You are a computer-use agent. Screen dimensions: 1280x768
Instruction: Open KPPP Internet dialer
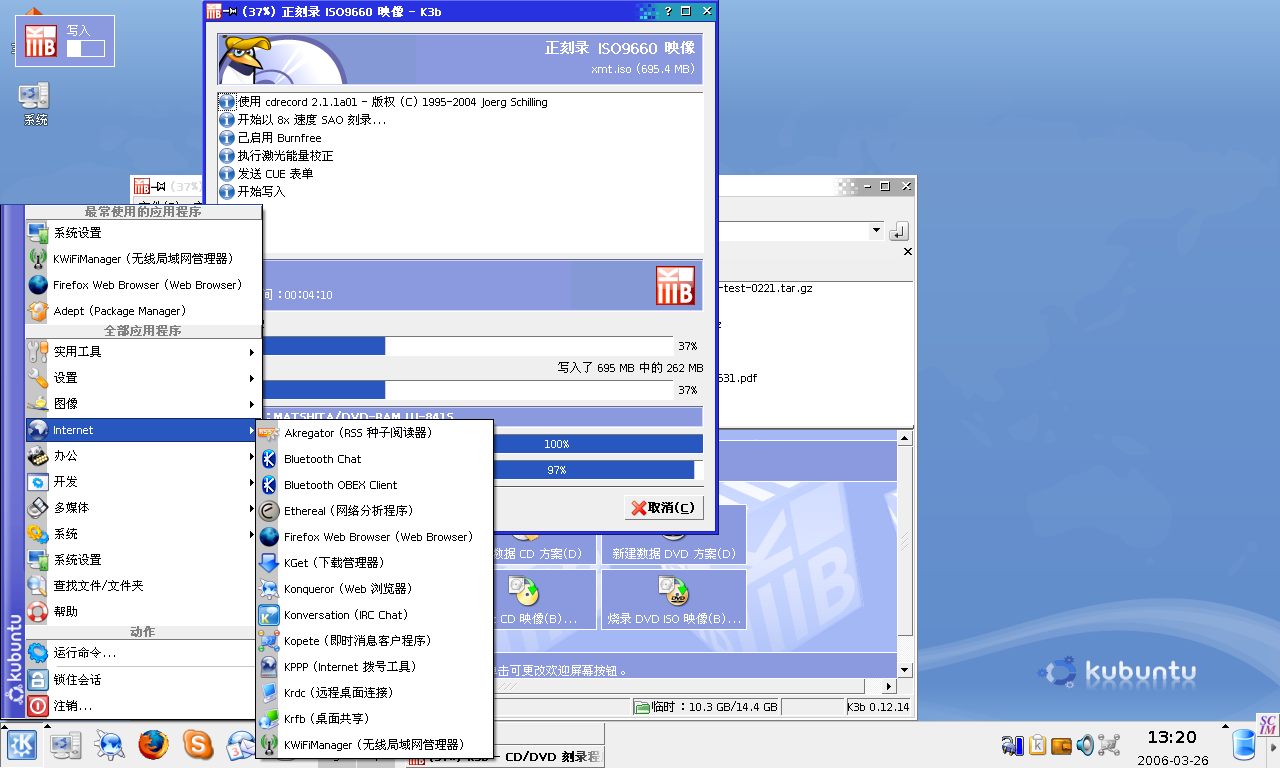375,667
